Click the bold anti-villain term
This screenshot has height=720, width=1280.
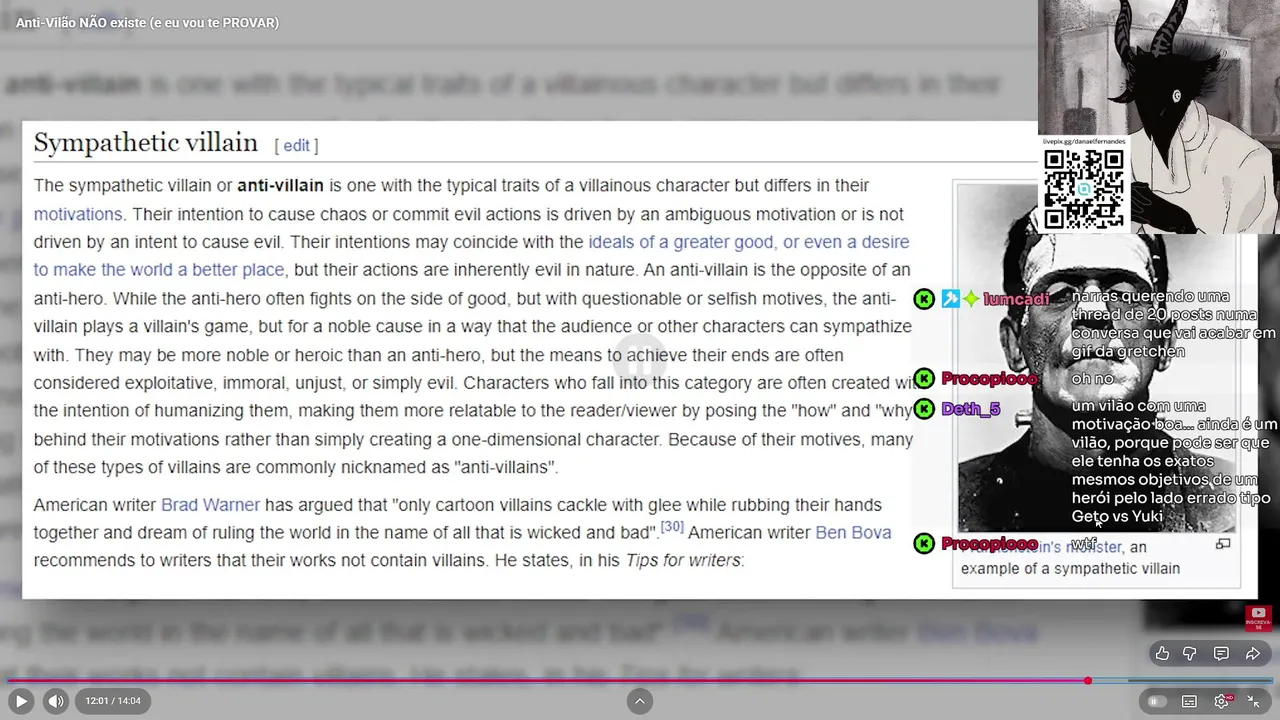(x=280, y=186)
